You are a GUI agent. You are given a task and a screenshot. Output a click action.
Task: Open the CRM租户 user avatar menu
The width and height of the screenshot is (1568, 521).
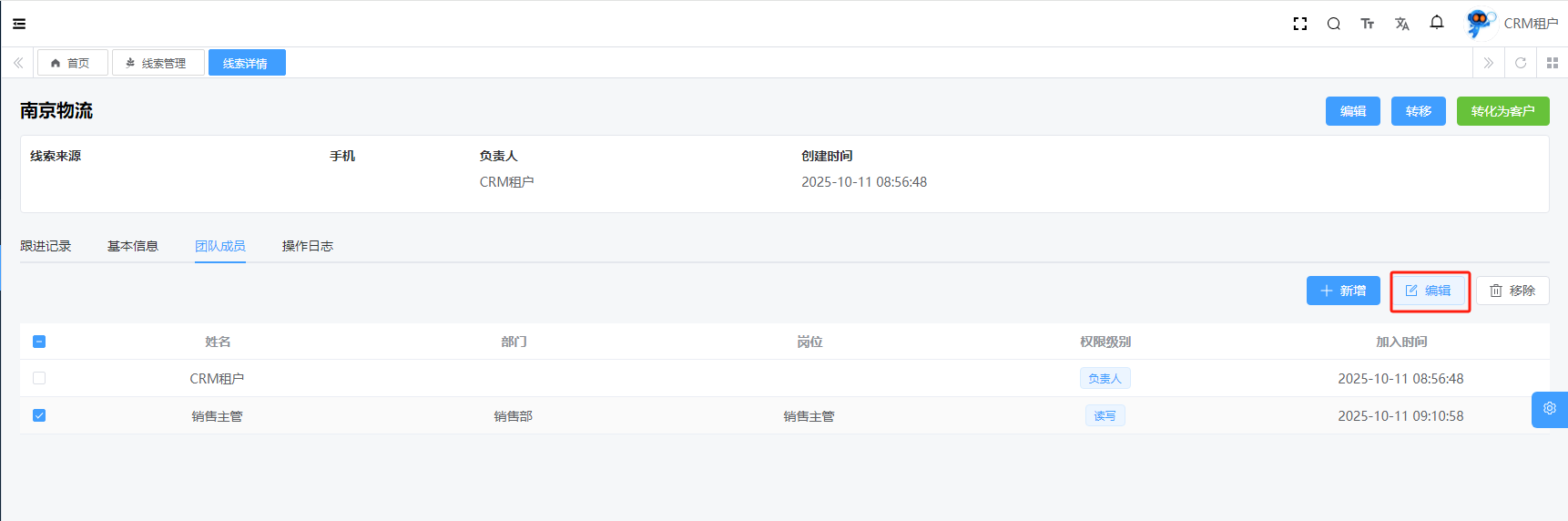1512,24
